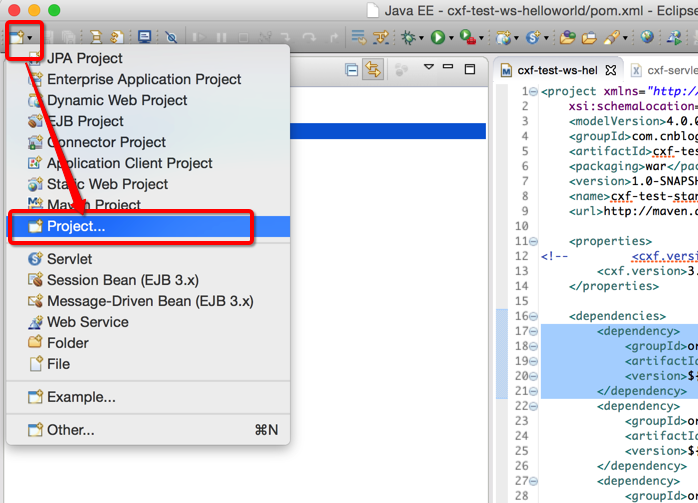This screenshot has height=503, width=698.
Task: Click the Open Type folder icon
Action: (567, 37)
